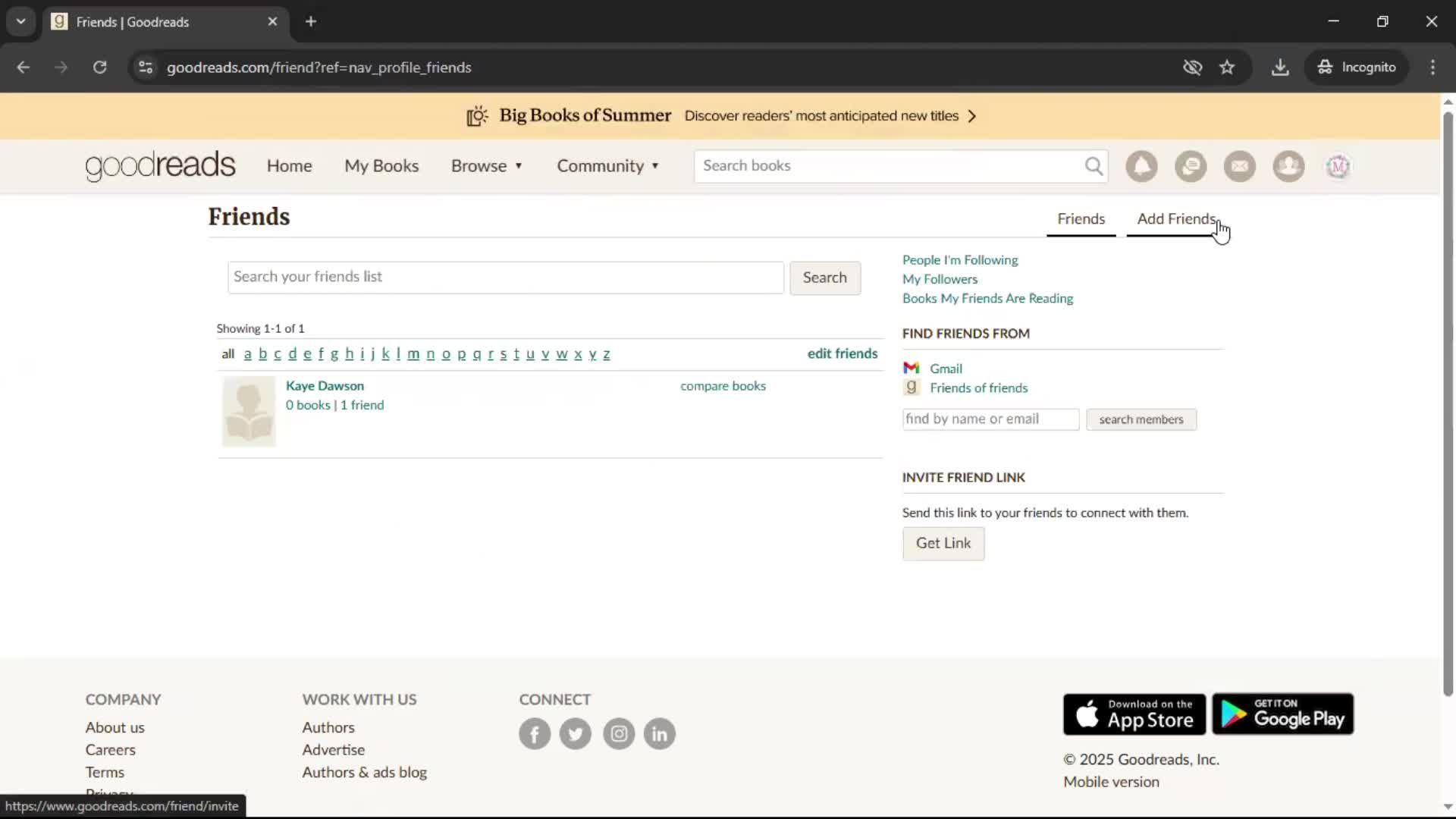Expand the Community dropdown menu
Viewport: 1456px width, 819px height.
point(608,166)
